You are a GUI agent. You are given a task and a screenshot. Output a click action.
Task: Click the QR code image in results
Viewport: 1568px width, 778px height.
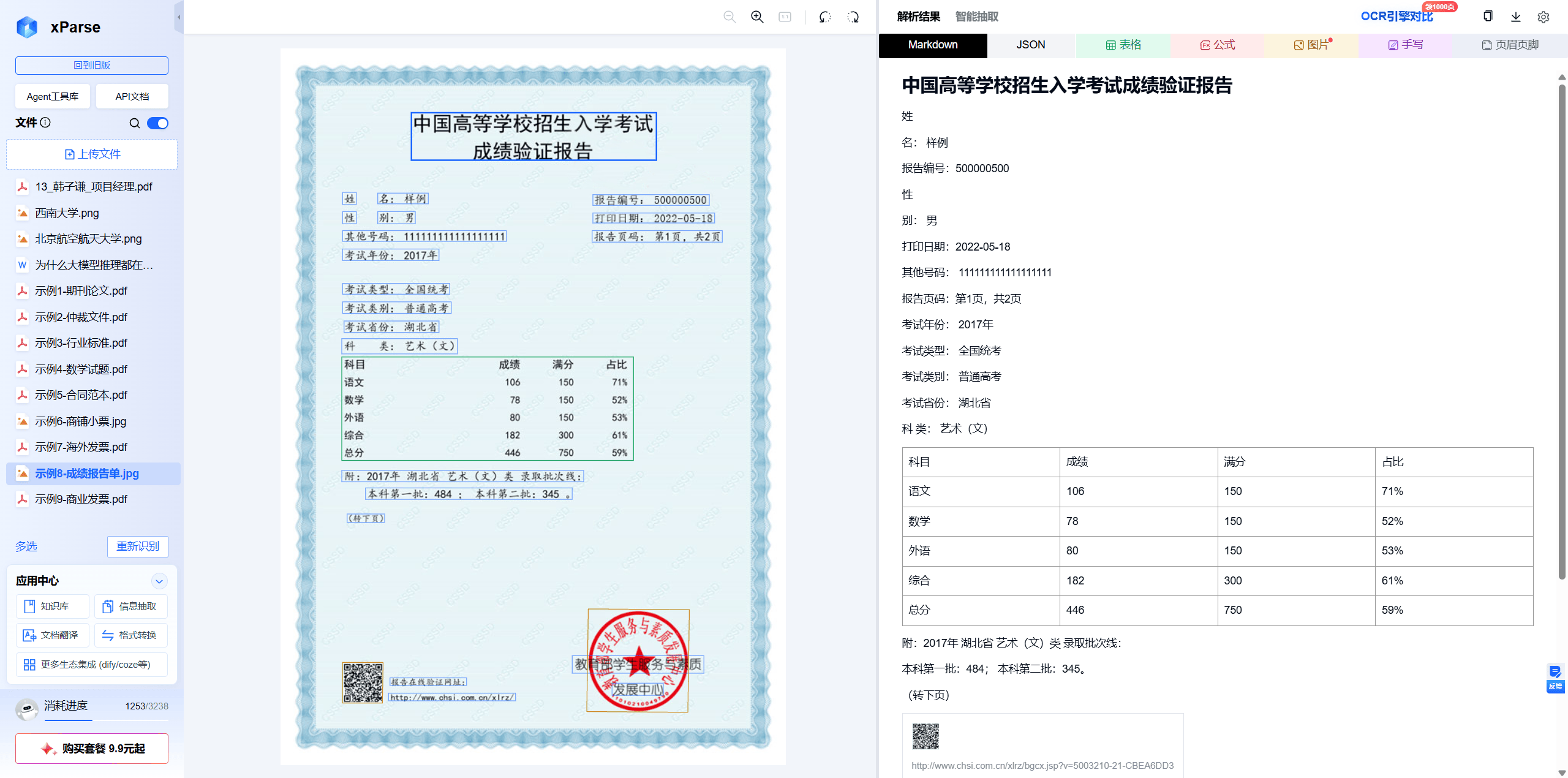point(925,736)
